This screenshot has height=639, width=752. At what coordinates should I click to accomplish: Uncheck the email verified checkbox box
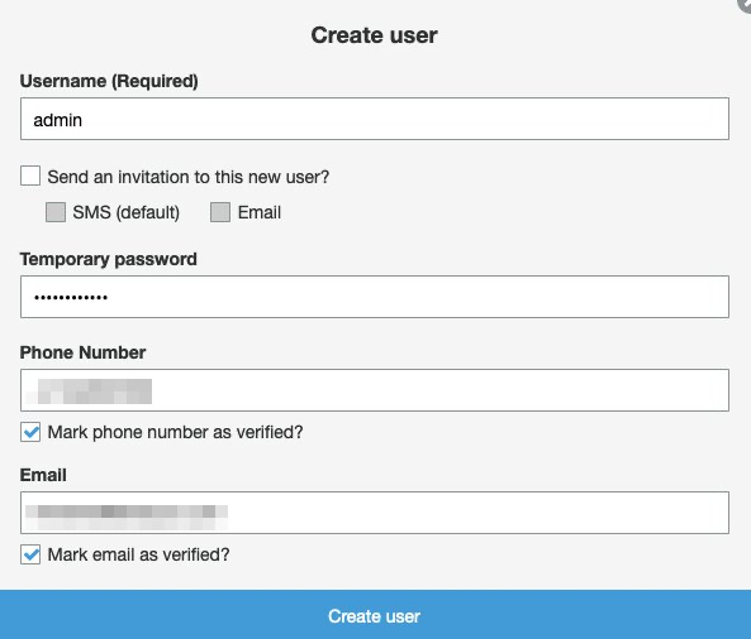pos(30,554)
